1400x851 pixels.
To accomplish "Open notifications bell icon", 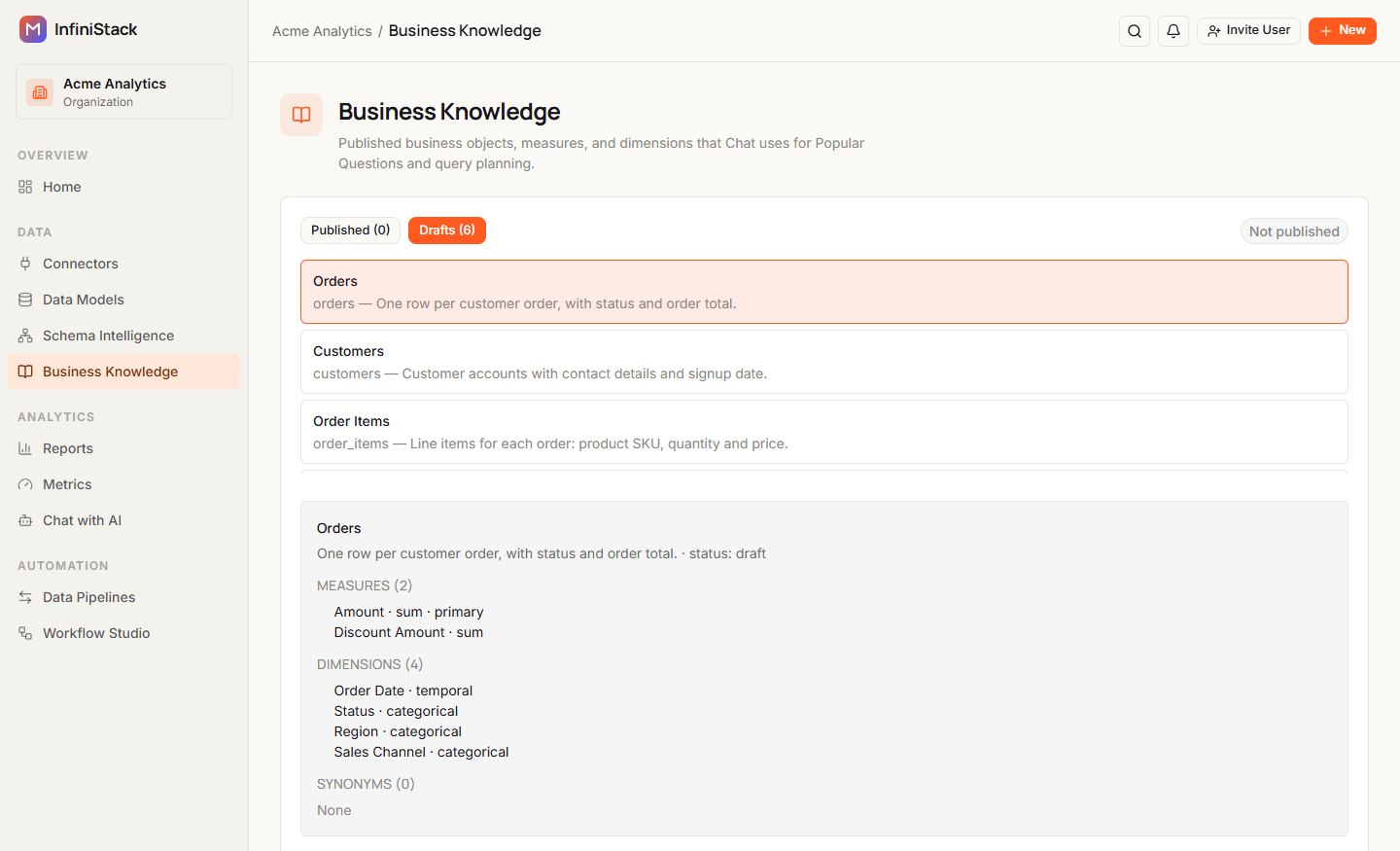I will click(1173, 31).
